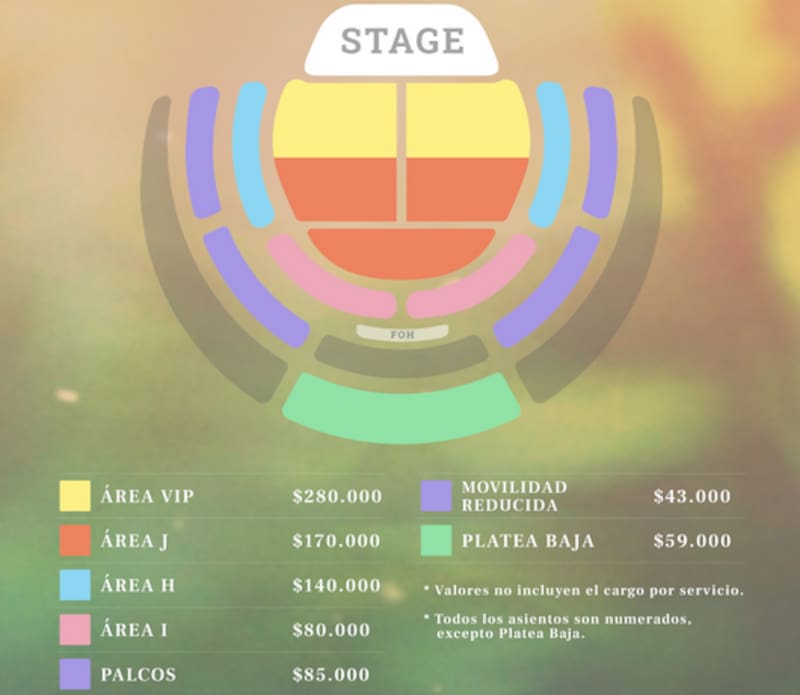Click the $280.000 Área VIP price
This screenshot has height=695, width=800.
click(x=336, y=497)
